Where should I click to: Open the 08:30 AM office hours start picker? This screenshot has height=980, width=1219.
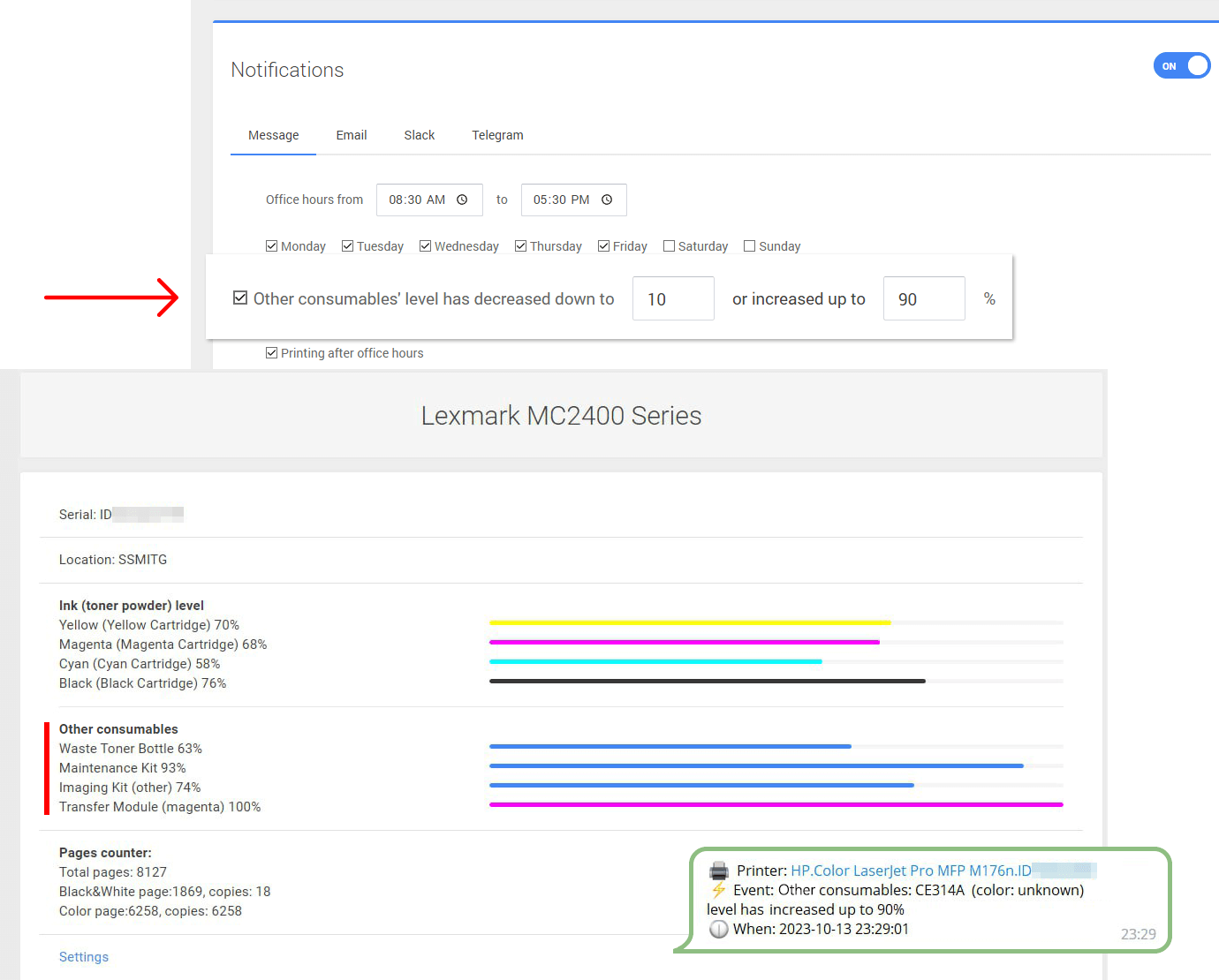tap(417, 200)
